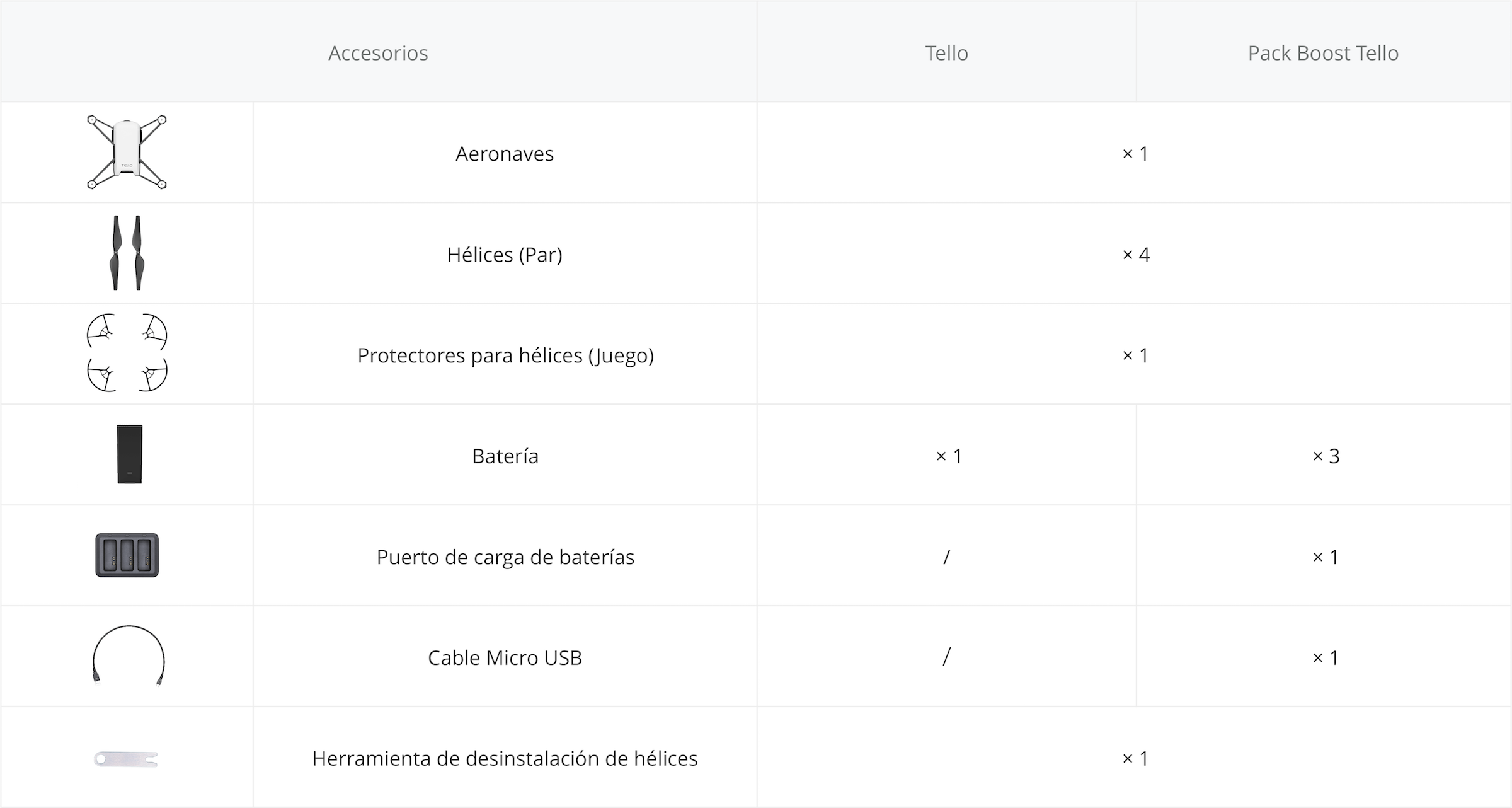Screen dimensions: 1512x808
Task: Click the propeller pair image
Action: 127,253
